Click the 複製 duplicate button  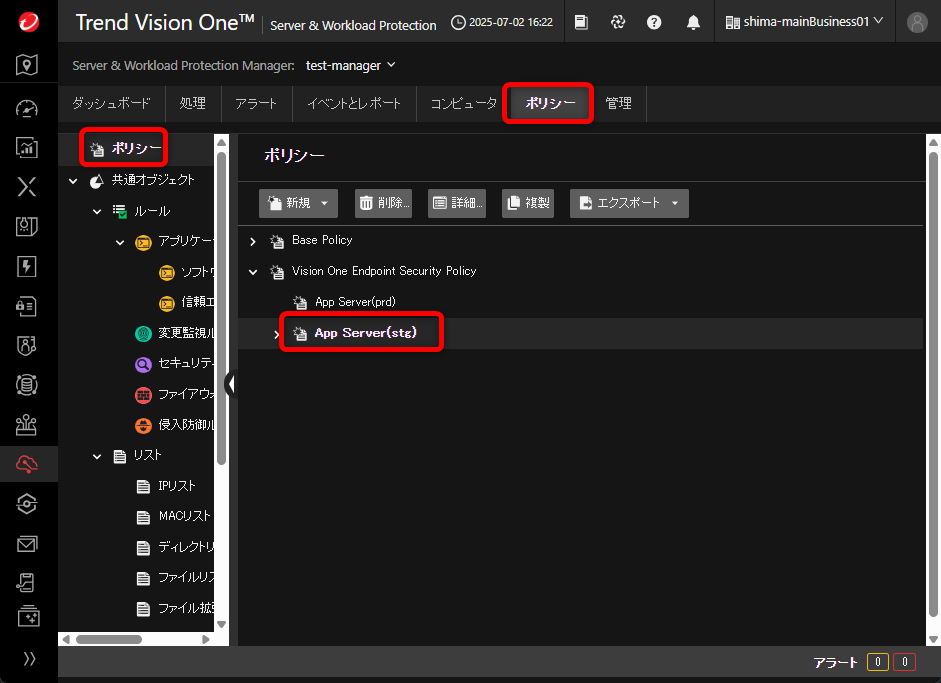point(528,203)
